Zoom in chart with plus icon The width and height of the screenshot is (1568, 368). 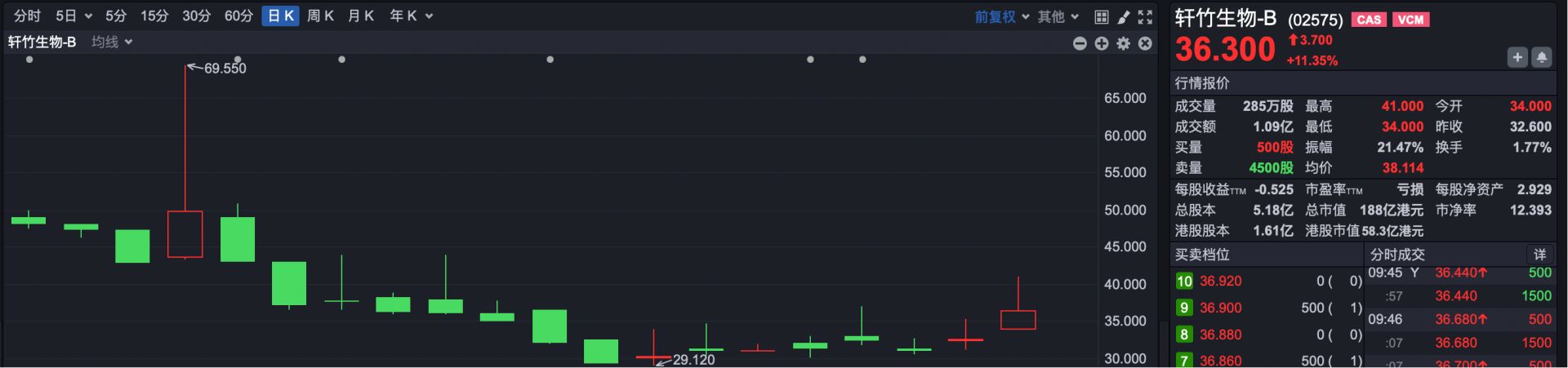(1102, 43)
